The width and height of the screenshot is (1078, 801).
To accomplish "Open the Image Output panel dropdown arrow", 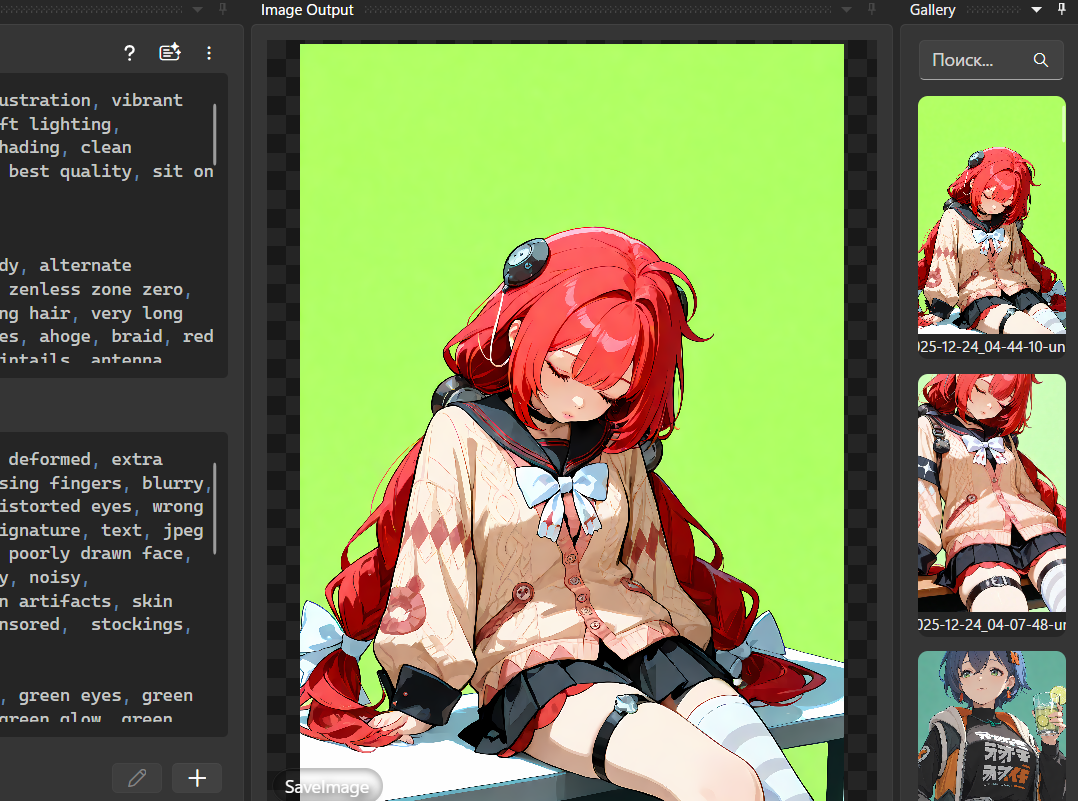I will click(847, 10).
